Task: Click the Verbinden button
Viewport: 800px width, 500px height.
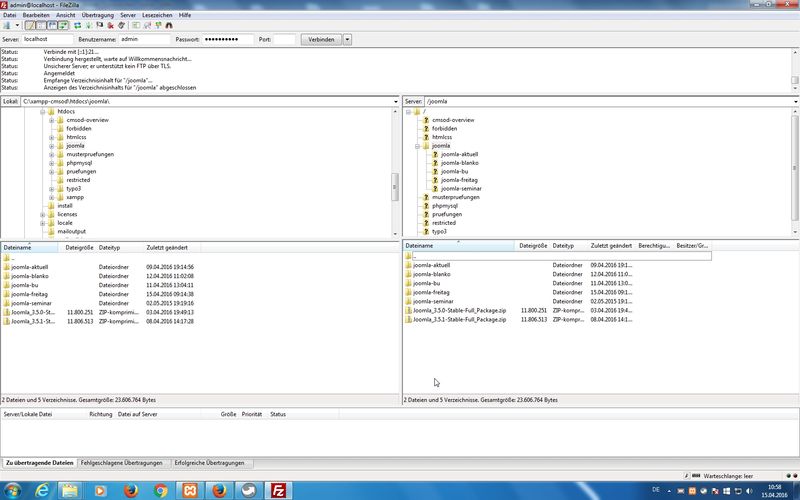Action: click(321, 39)
